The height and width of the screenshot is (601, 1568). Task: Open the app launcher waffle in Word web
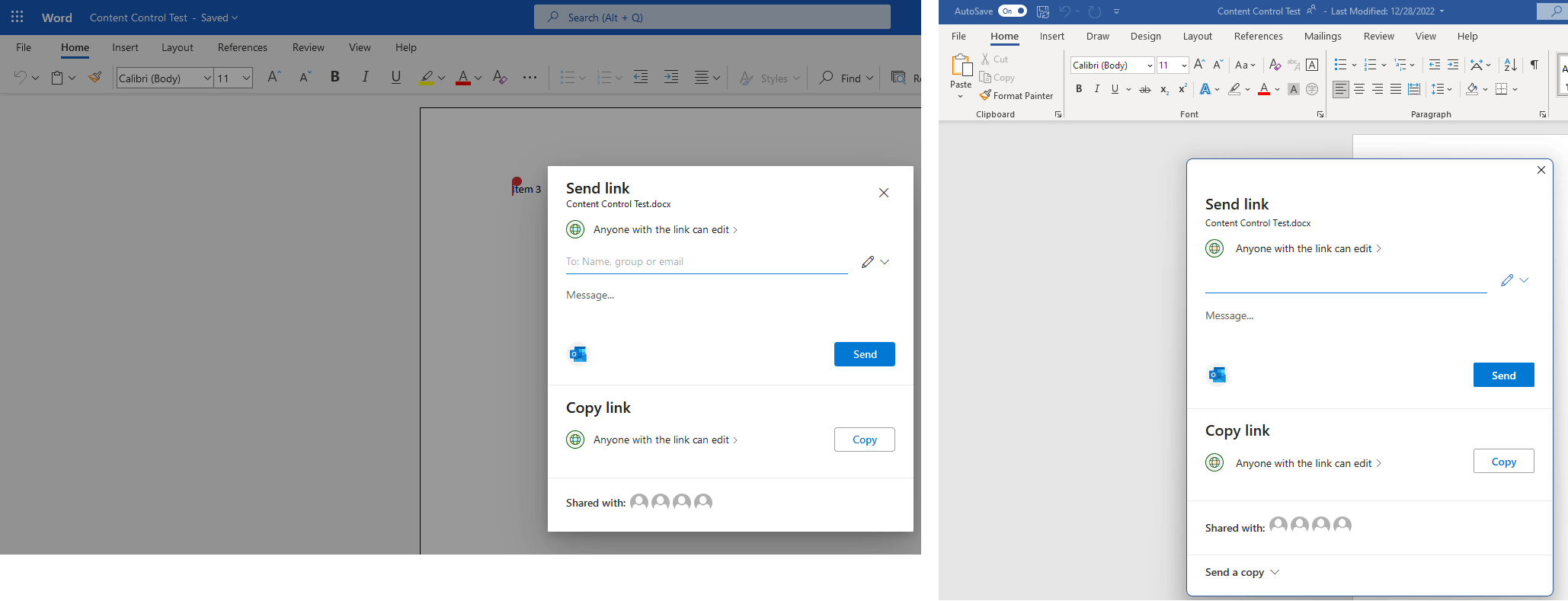17,17
